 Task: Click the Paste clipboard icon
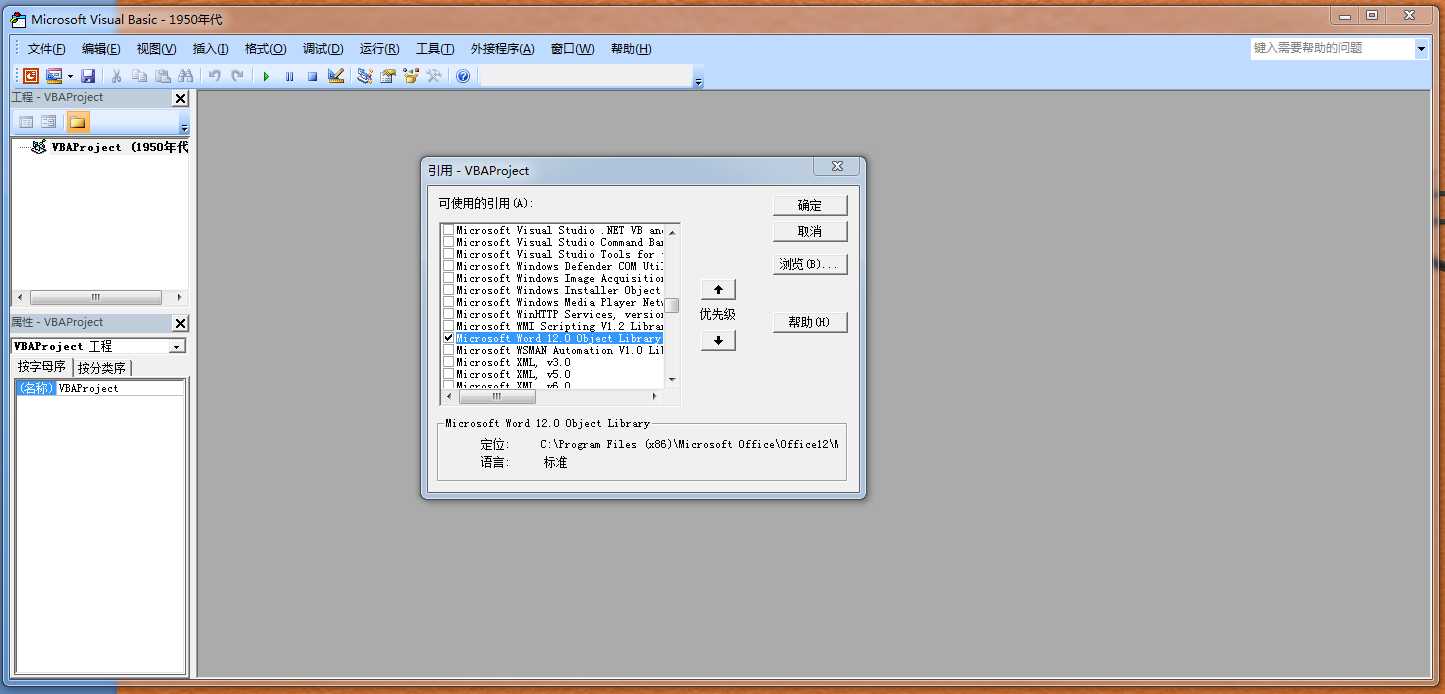pyautogui.click(x=162, y=76)
